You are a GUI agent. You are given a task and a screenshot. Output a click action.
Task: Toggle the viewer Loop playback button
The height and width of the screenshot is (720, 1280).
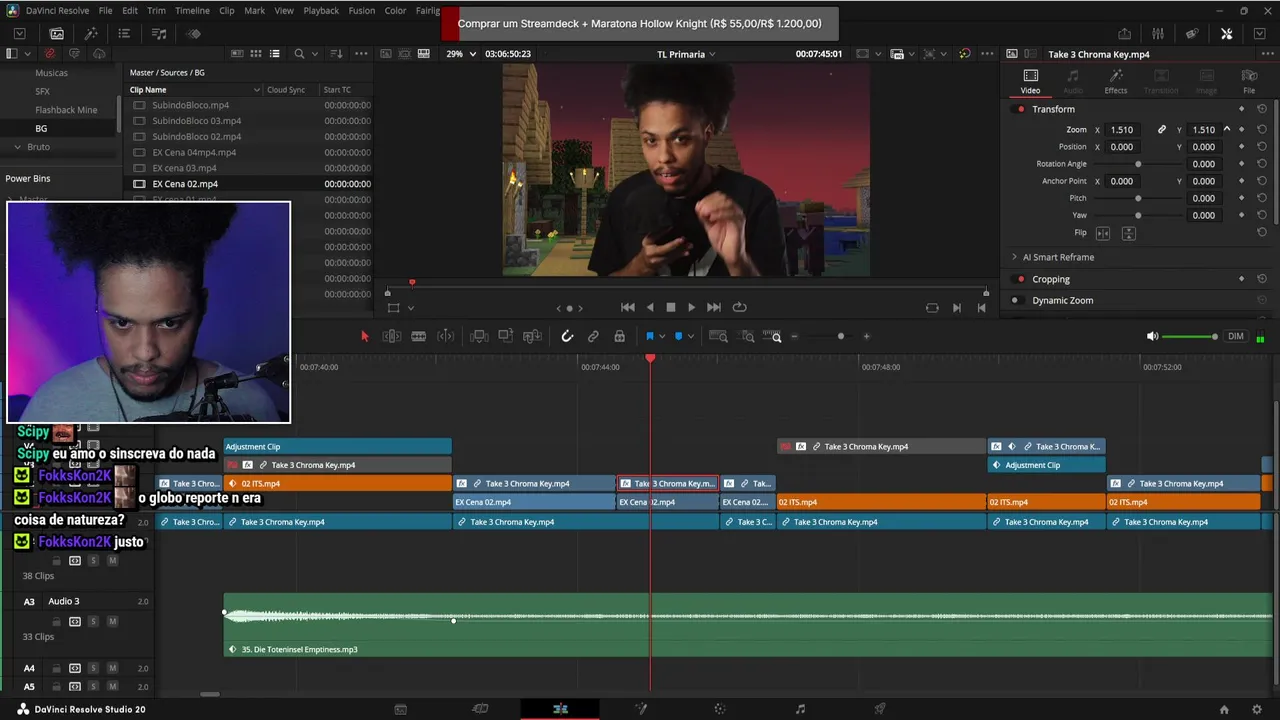pyautogui.click(x=739, y=307)
